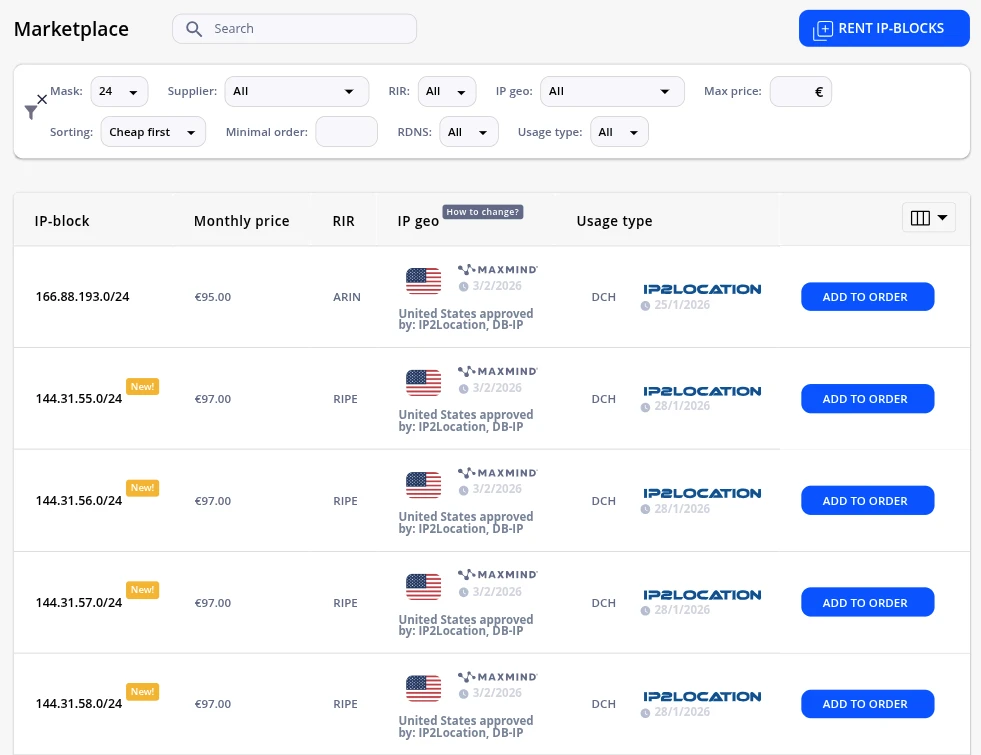Add 166.88.193.0/24 to order
The image size is (981, 755).
(866, 297)
